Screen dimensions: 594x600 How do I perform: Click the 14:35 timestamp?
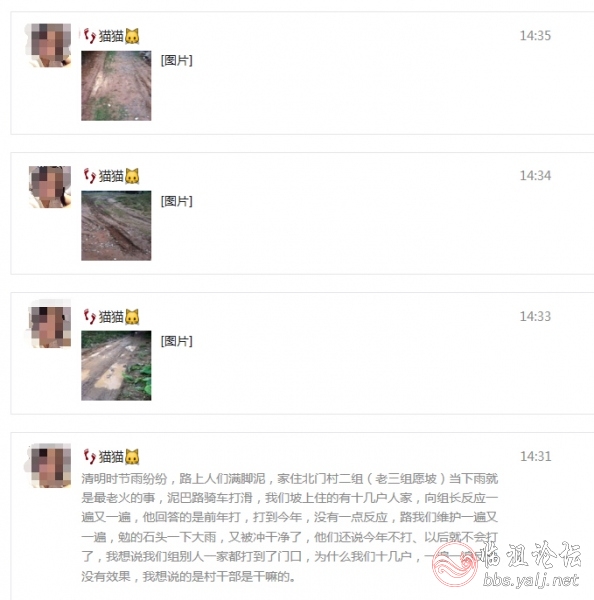coord(535,36)
